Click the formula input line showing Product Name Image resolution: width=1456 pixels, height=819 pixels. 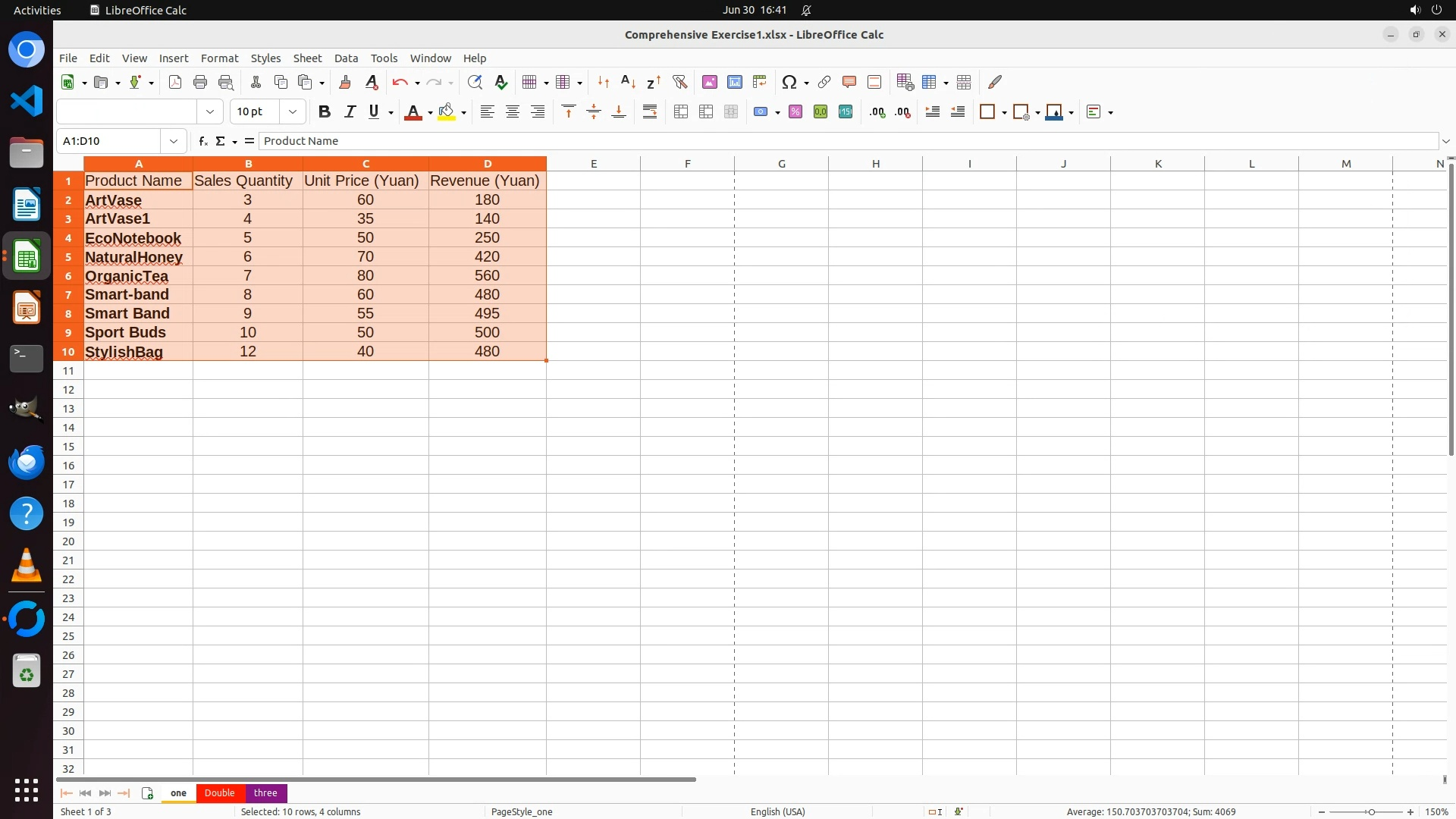(x=834, y=141)
